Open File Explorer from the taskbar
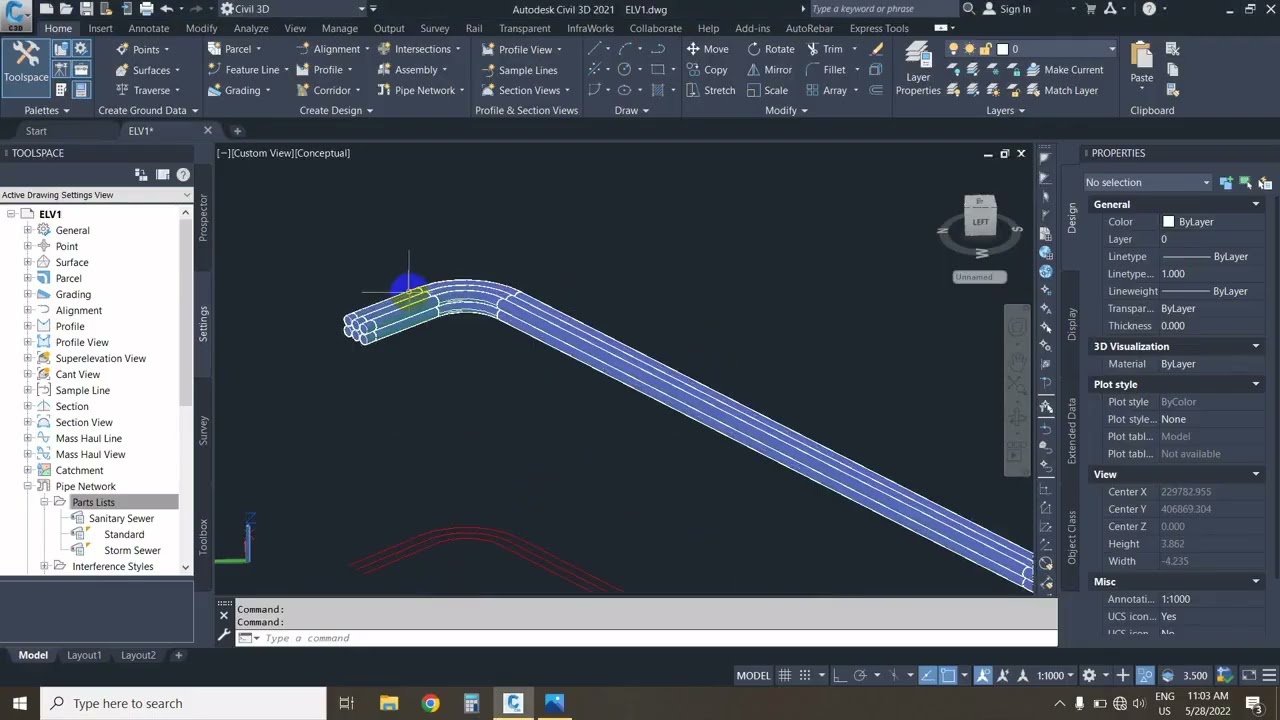 pyautogui.click(x=389, y=703)
